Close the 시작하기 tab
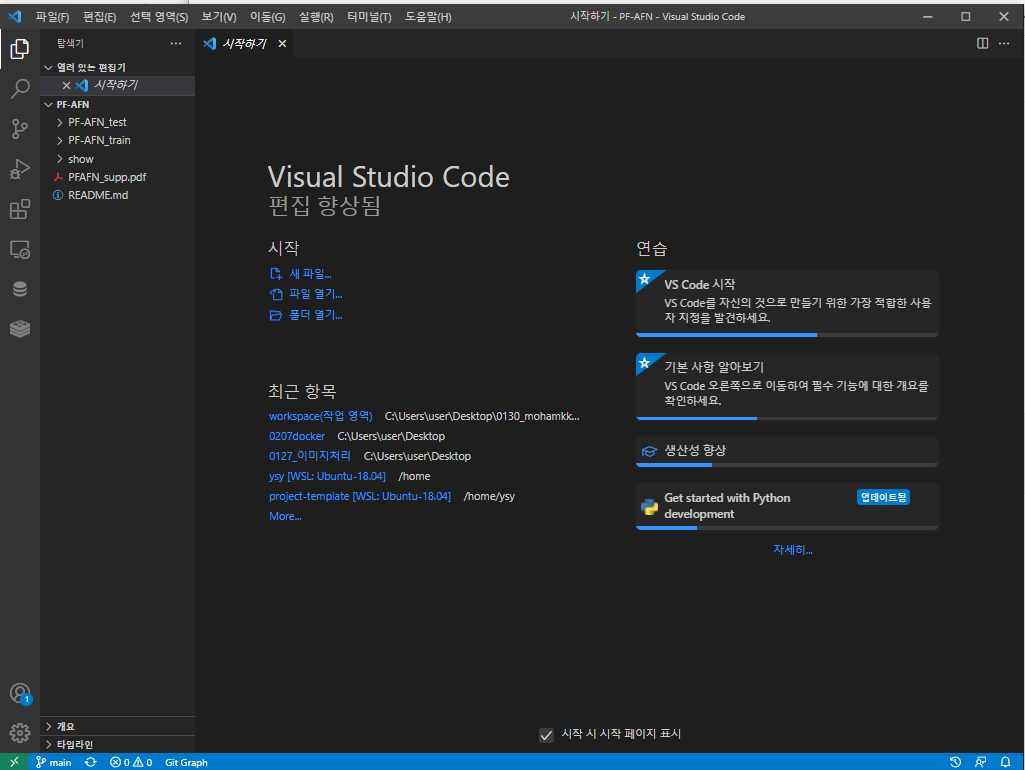 282,43
